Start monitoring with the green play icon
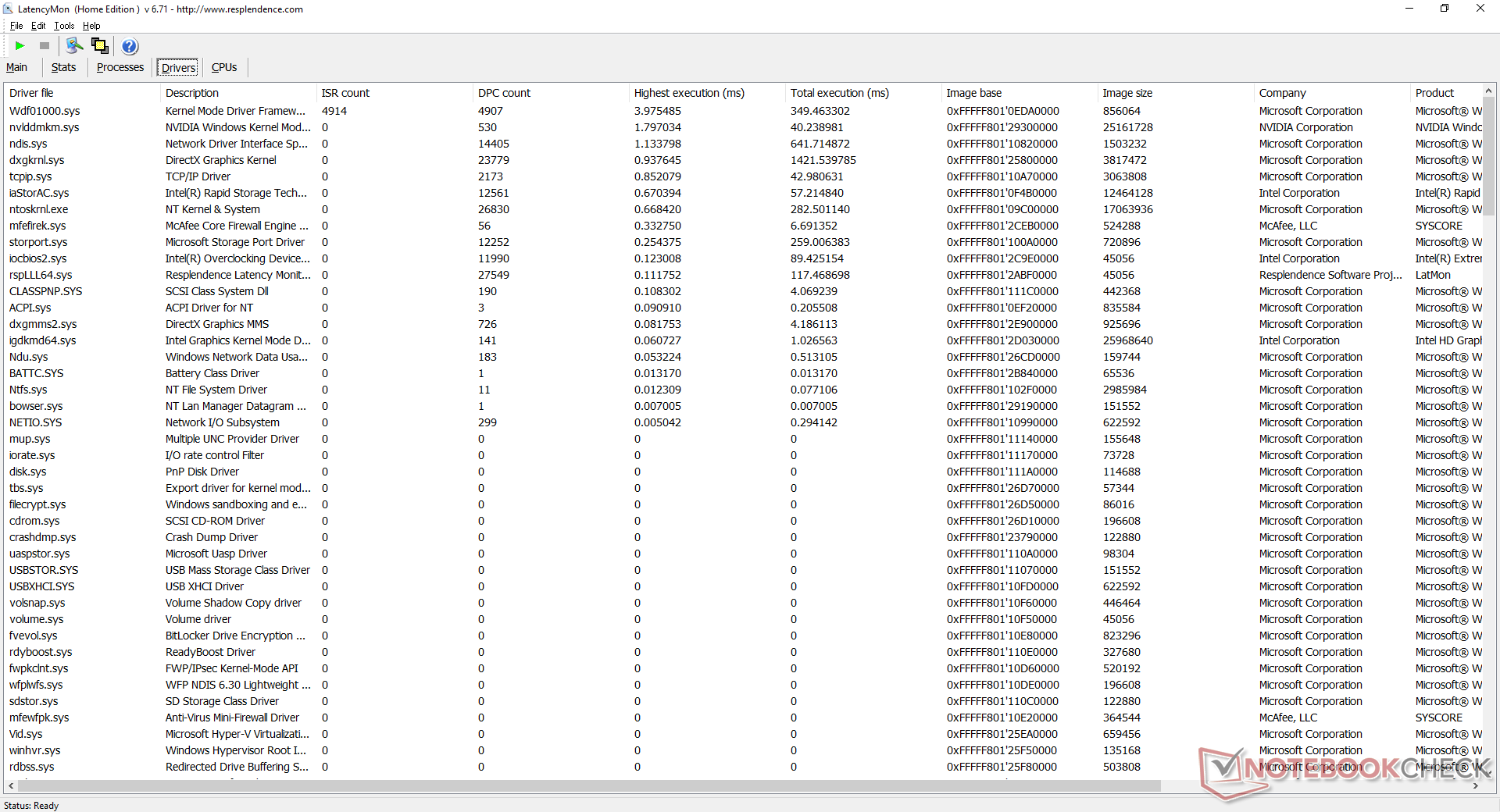Screen dimensions: 1500x812 pos(20,46)
